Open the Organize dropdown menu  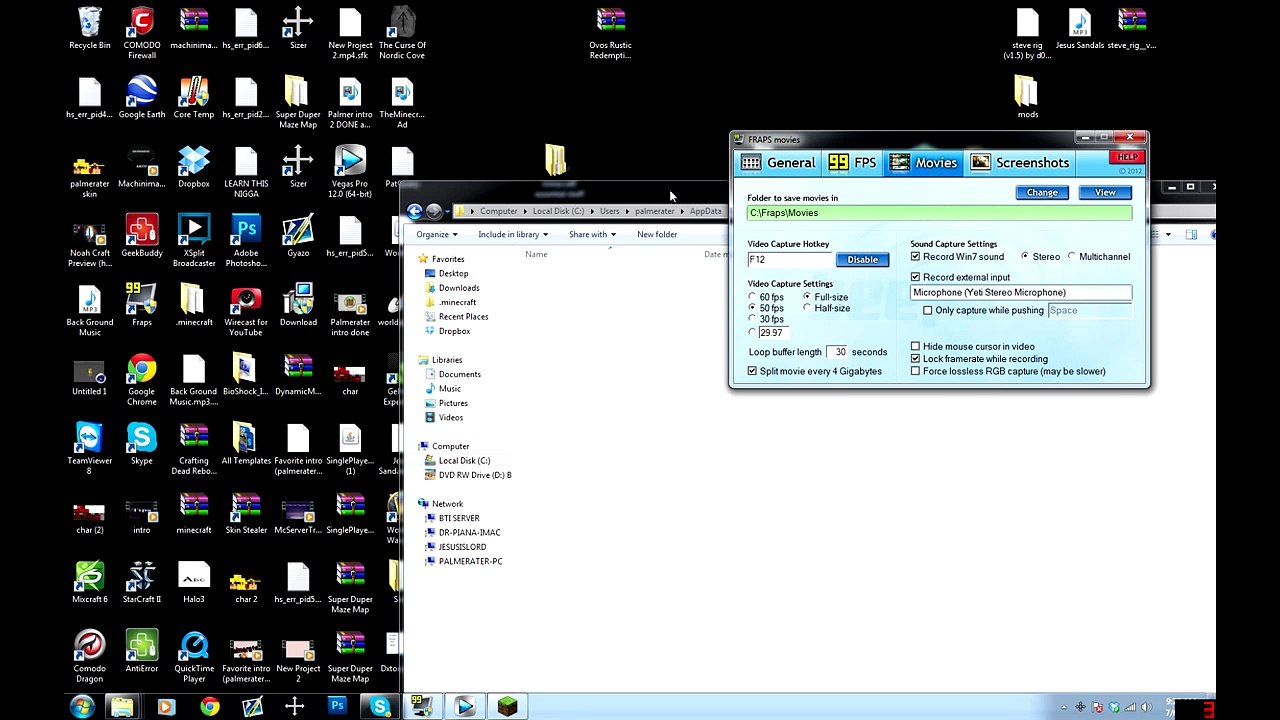(x=437, y=234)
